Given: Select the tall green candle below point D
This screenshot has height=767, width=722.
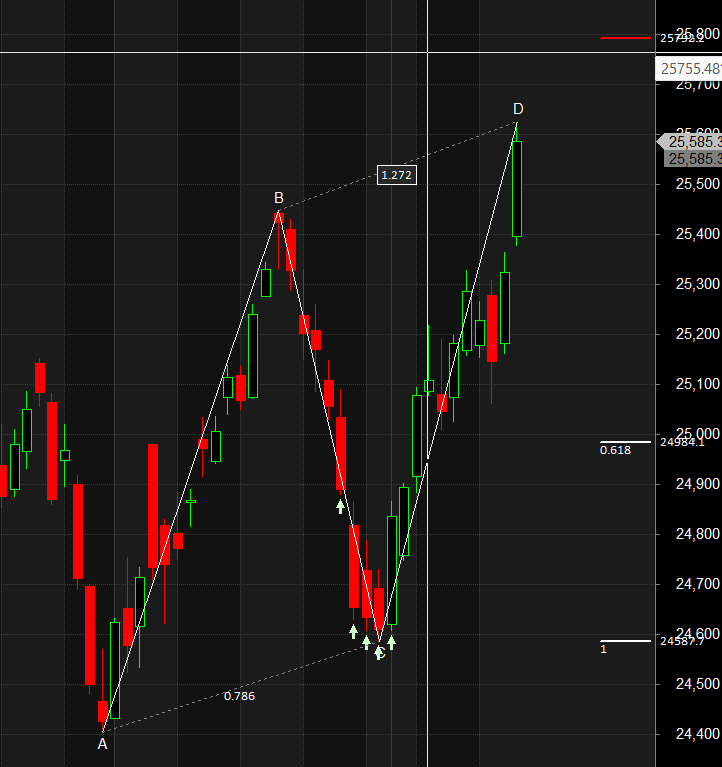Looking at the screenshot, I should coord(517,189).
